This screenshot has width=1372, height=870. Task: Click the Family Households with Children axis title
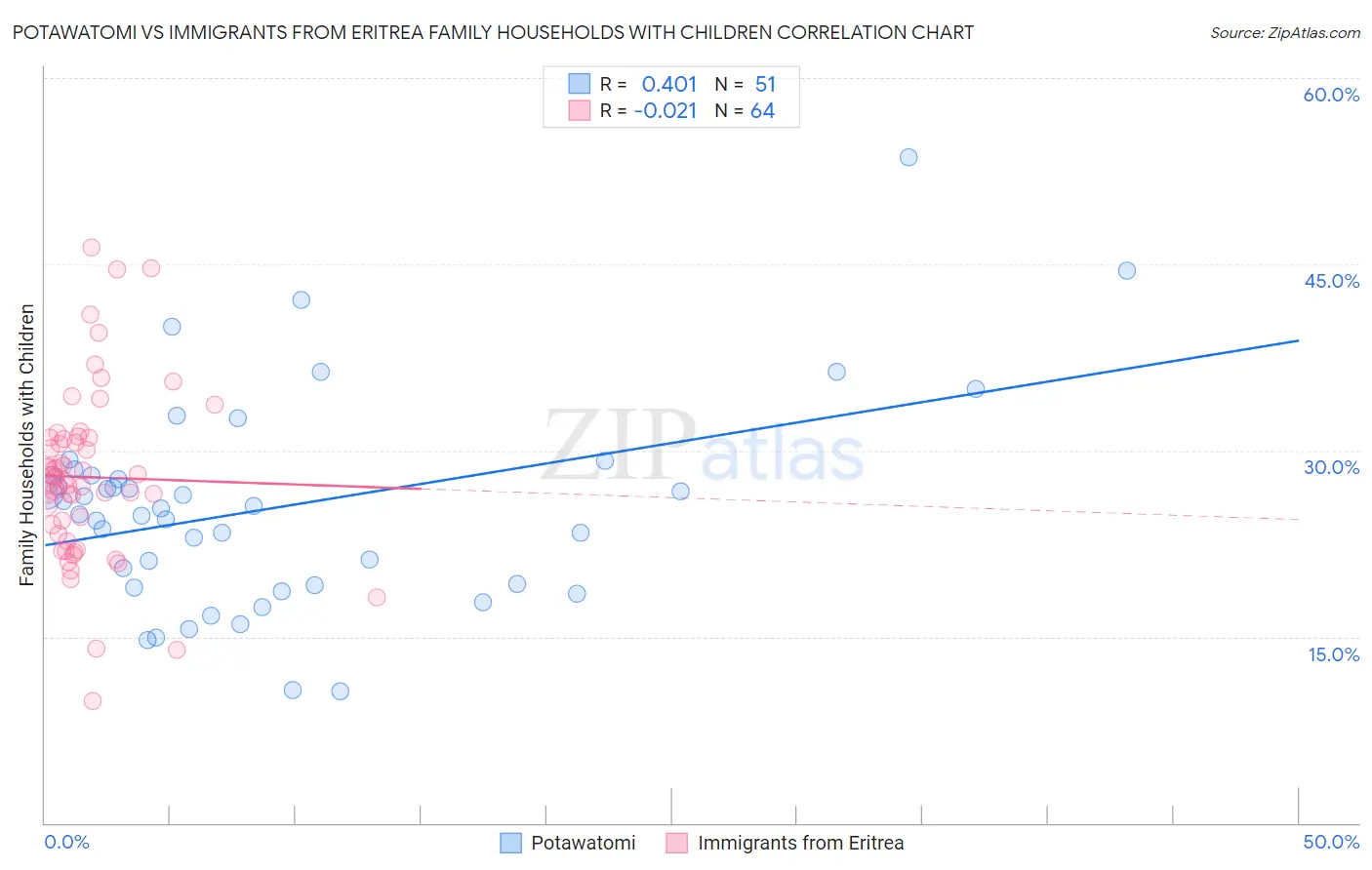pos(27,446)
